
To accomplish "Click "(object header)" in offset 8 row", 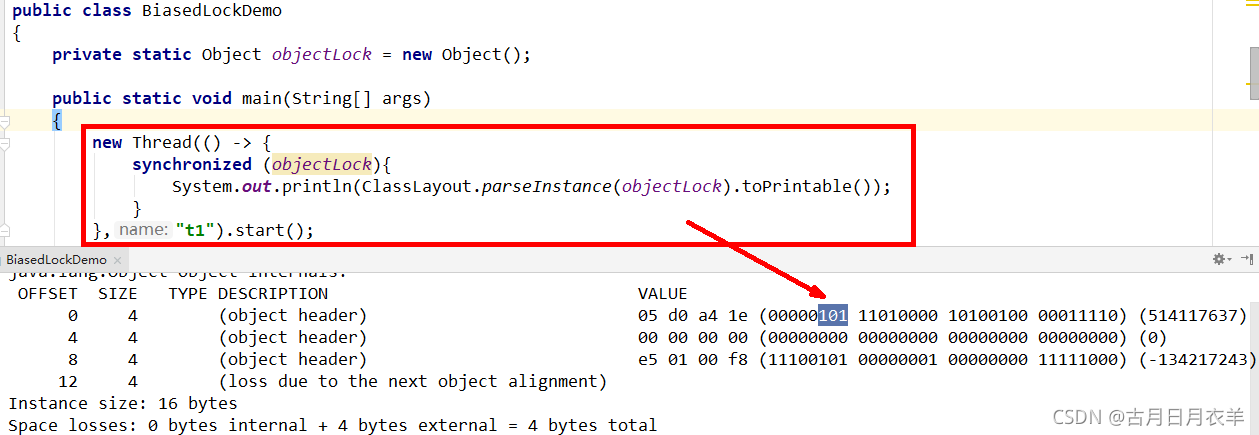I will tap(293, 360).
